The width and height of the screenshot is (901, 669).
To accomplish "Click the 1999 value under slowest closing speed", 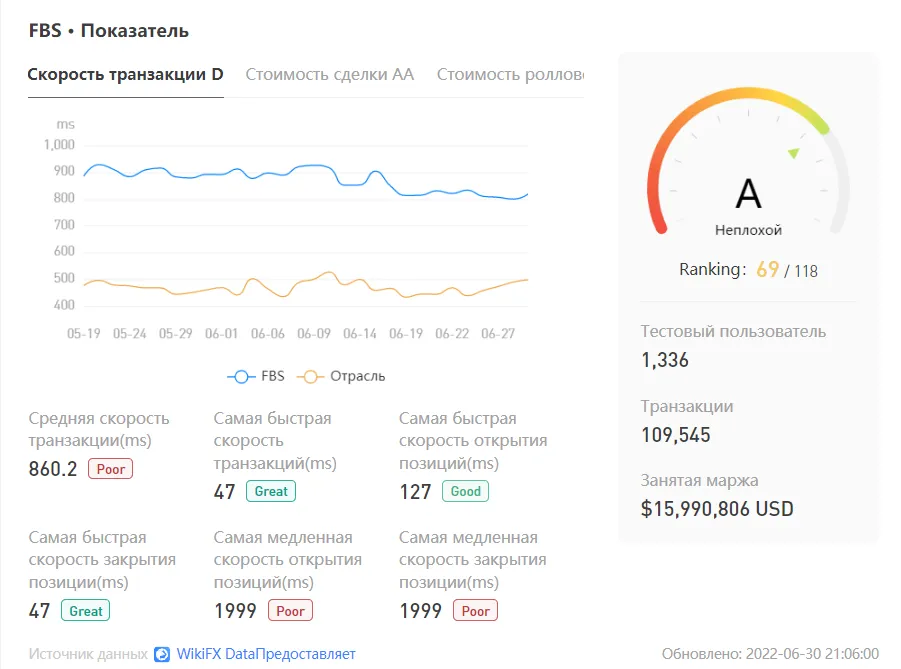I will (x=421, y=611).
